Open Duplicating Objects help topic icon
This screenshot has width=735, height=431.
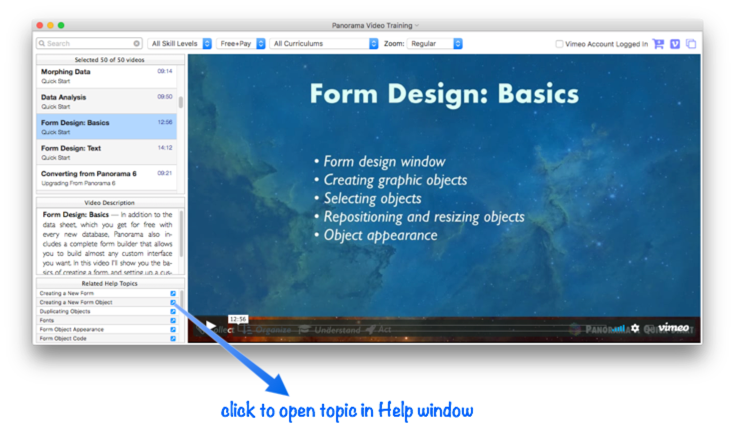173,311
